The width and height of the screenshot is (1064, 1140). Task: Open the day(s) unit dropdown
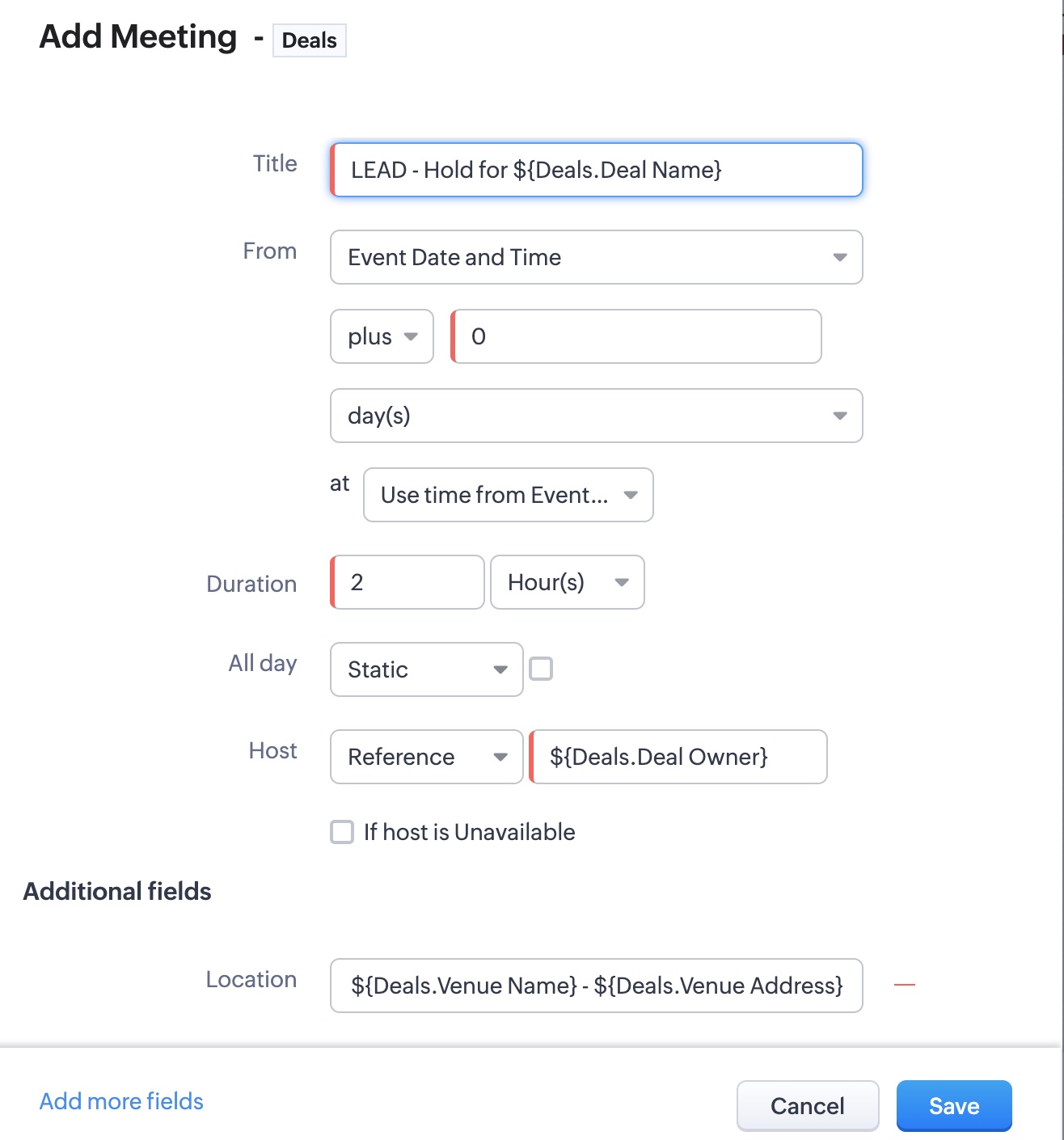pyautogui.click(x=596, y=416)
